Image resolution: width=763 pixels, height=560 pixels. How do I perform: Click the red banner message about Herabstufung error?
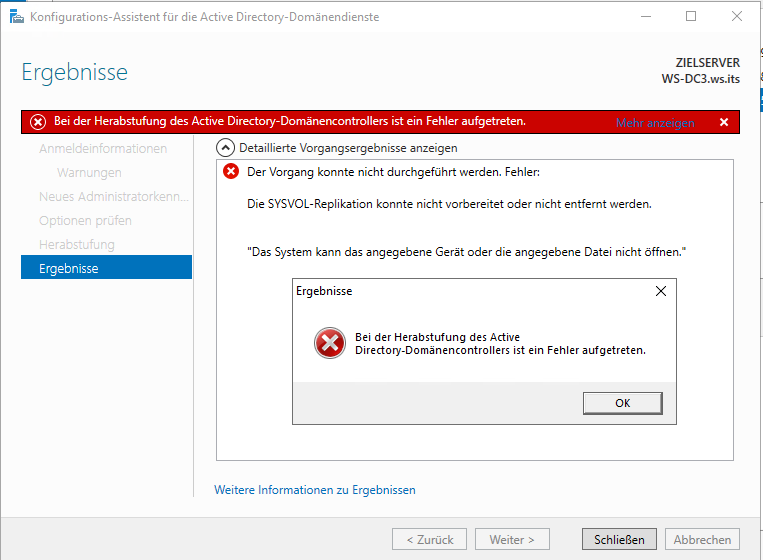[290, 121]
